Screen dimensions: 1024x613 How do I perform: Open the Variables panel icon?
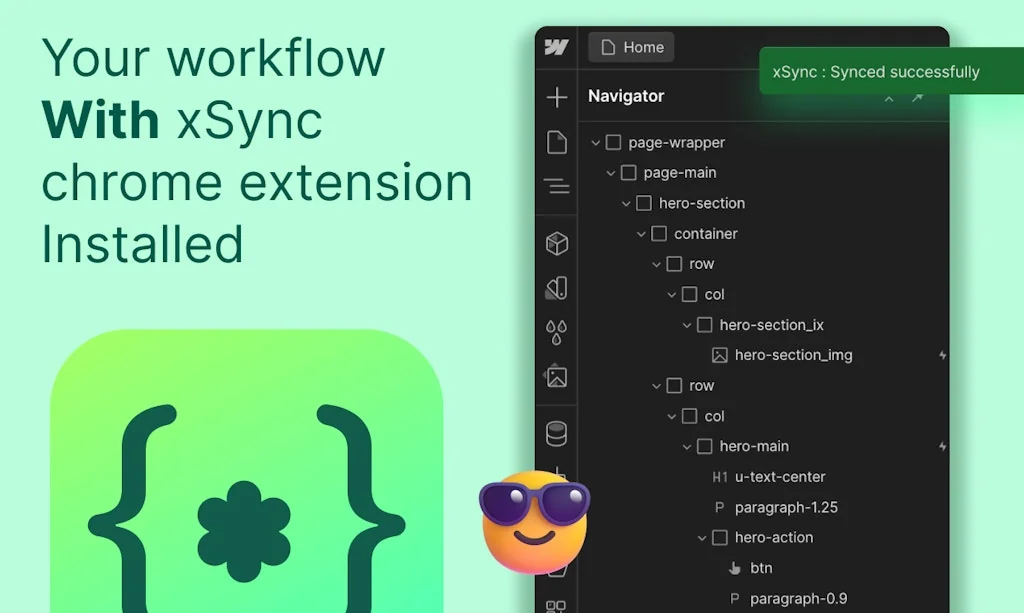(x=557, y=288)
